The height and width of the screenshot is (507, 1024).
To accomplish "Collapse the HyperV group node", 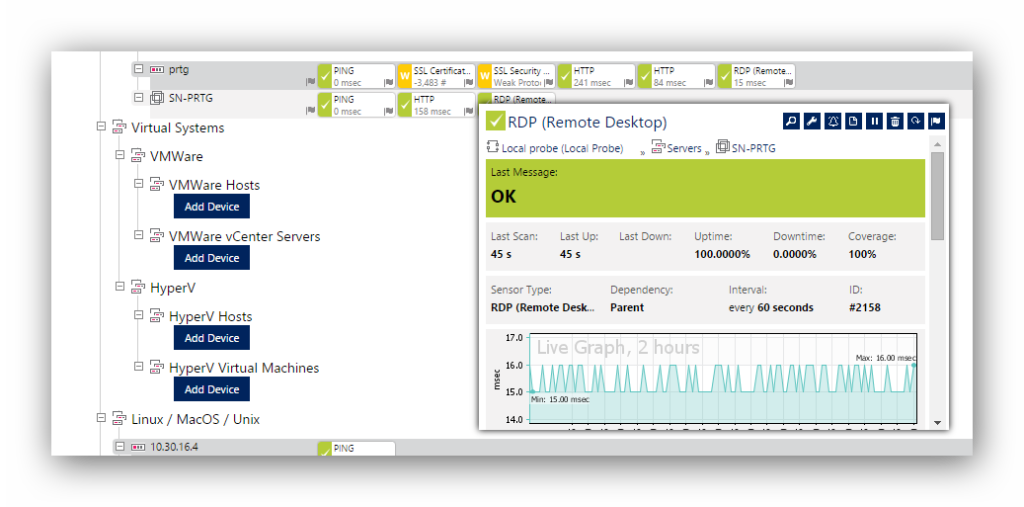I will point(120,287).
